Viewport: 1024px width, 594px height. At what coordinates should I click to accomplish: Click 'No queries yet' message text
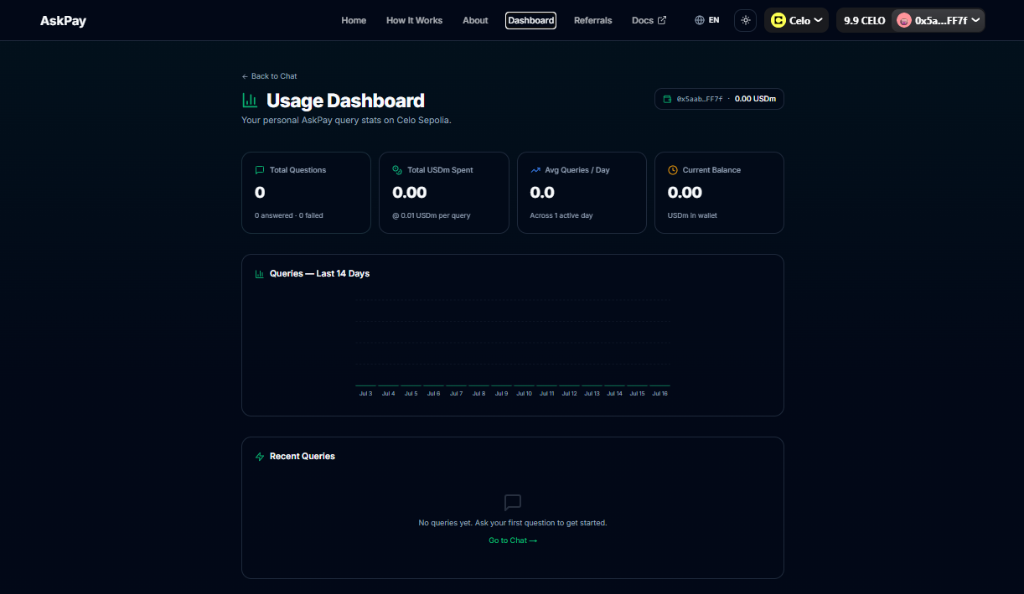[x=513, y=523]
